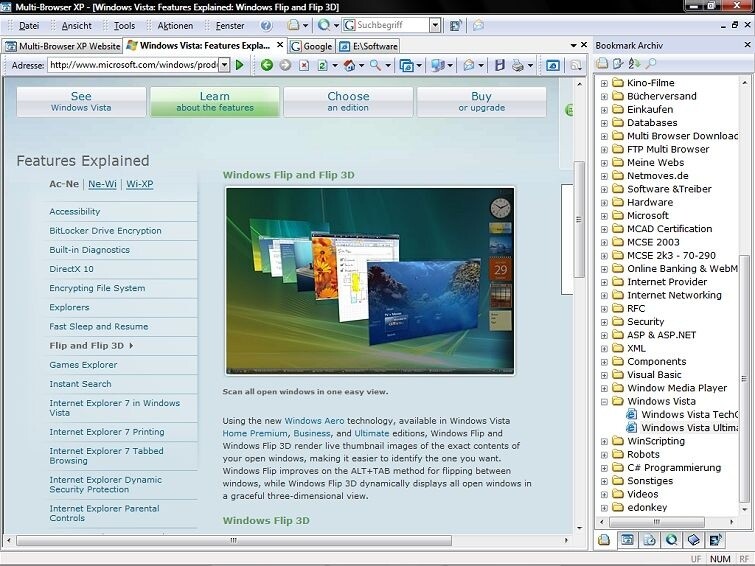Click the find magnifier in Bookmark Archiv toolbar
The height and width of the screenshot is (566, 755).
tap(651, 63)
